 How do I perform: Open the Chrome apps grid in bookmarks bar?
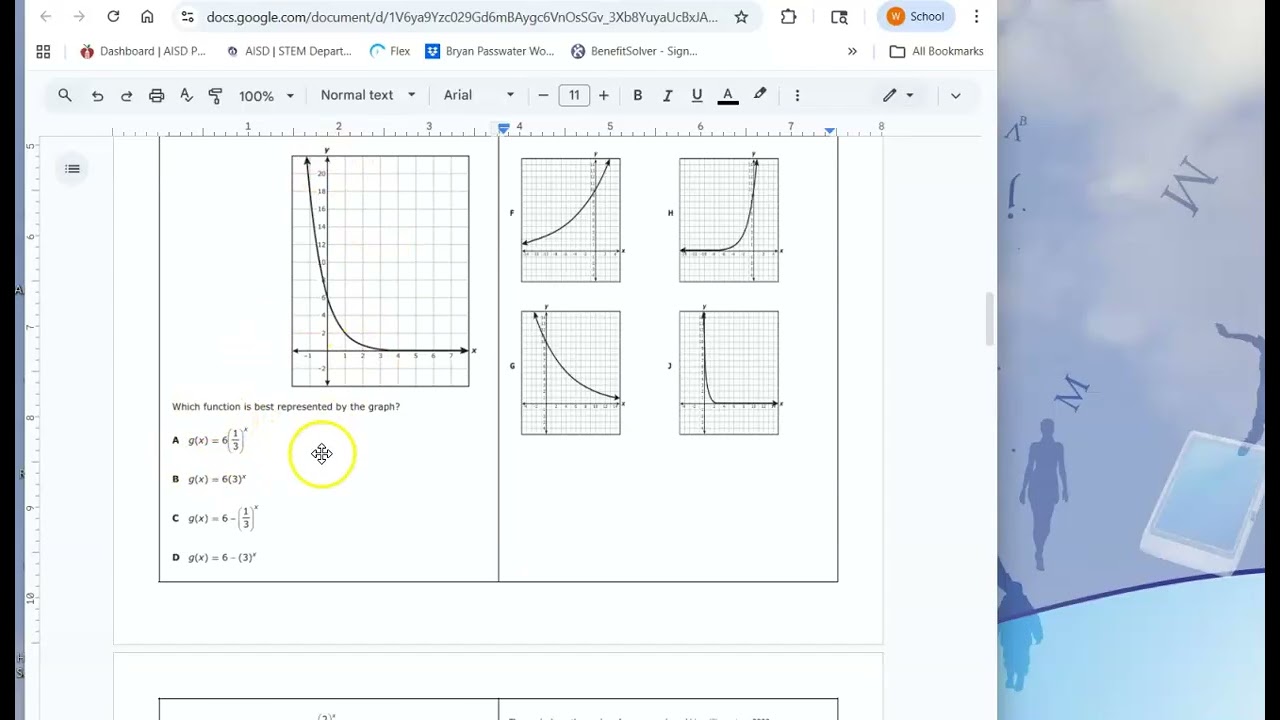point(43,51)
